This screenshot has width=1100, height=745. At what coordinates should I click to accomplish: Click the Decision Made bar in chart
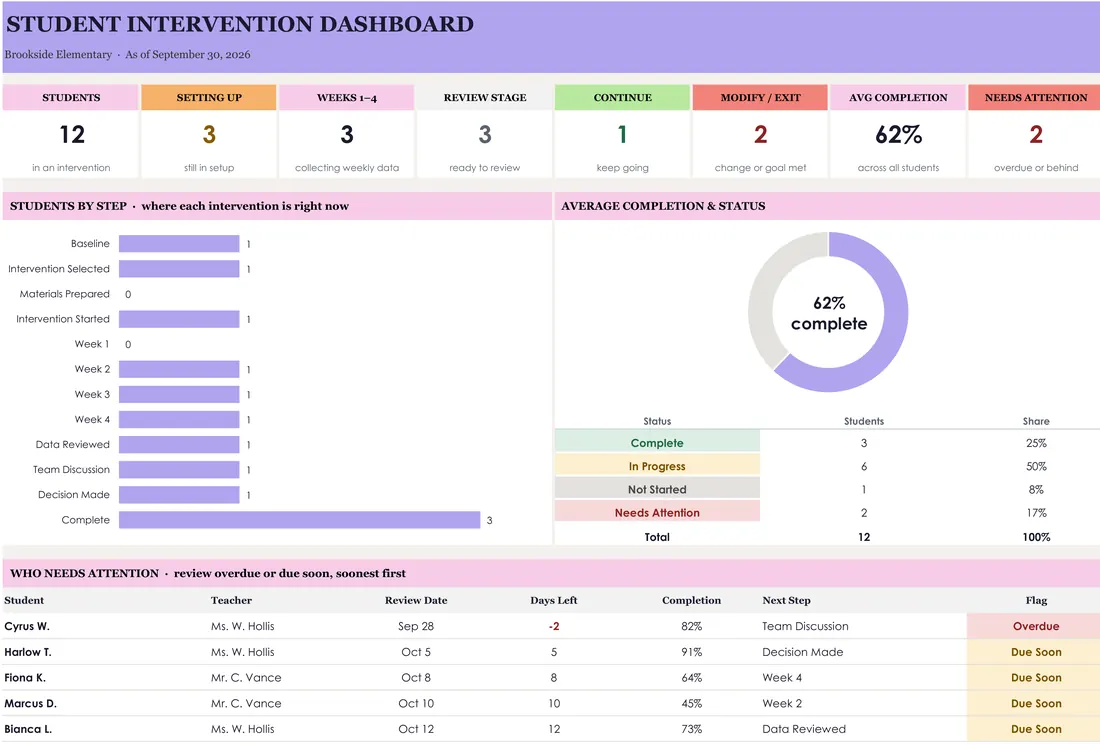[x=179, y=495]
